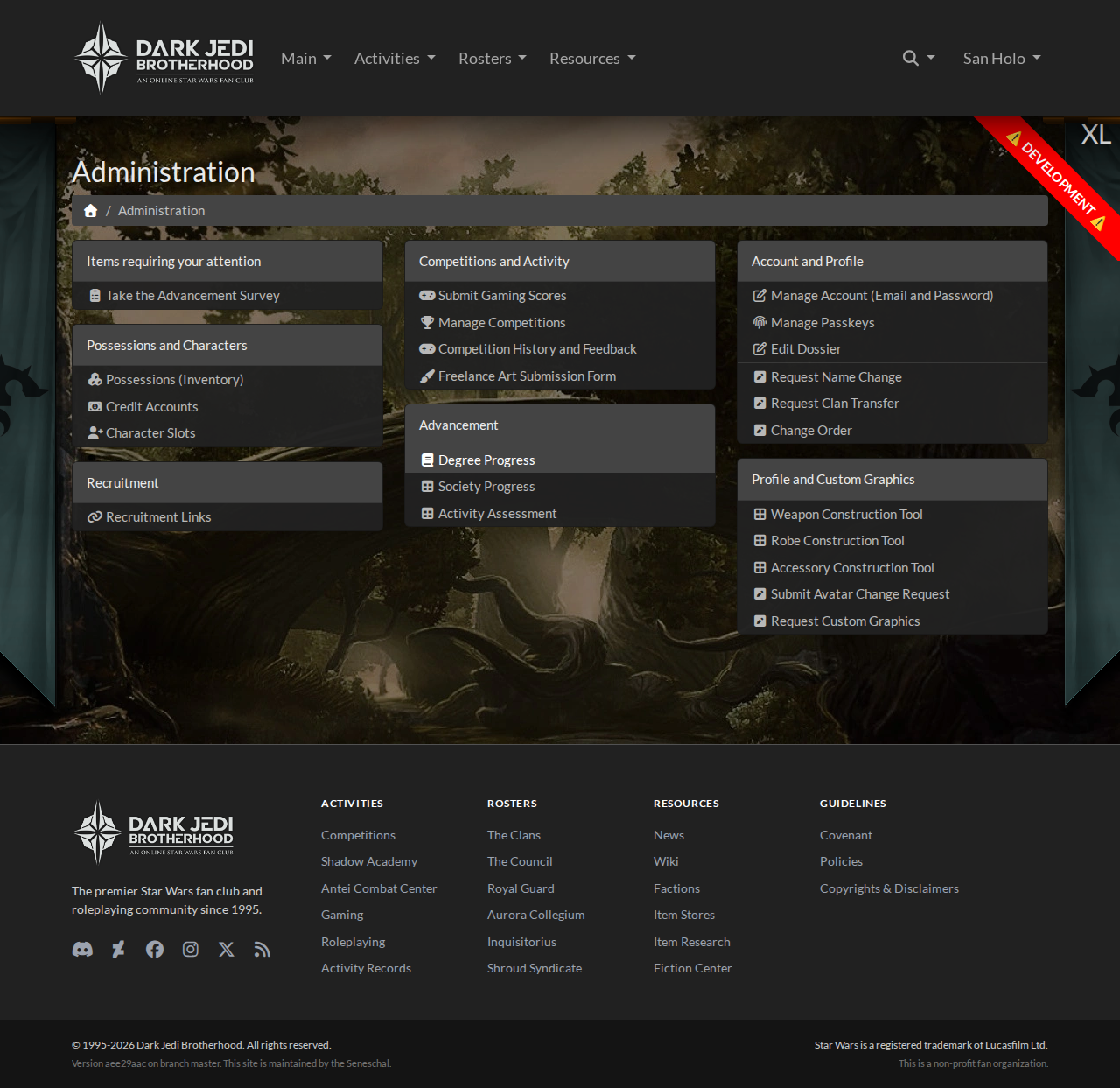Open the search magnifier dropdown
The image size is (1120, 1088).
tap(918, 59)
